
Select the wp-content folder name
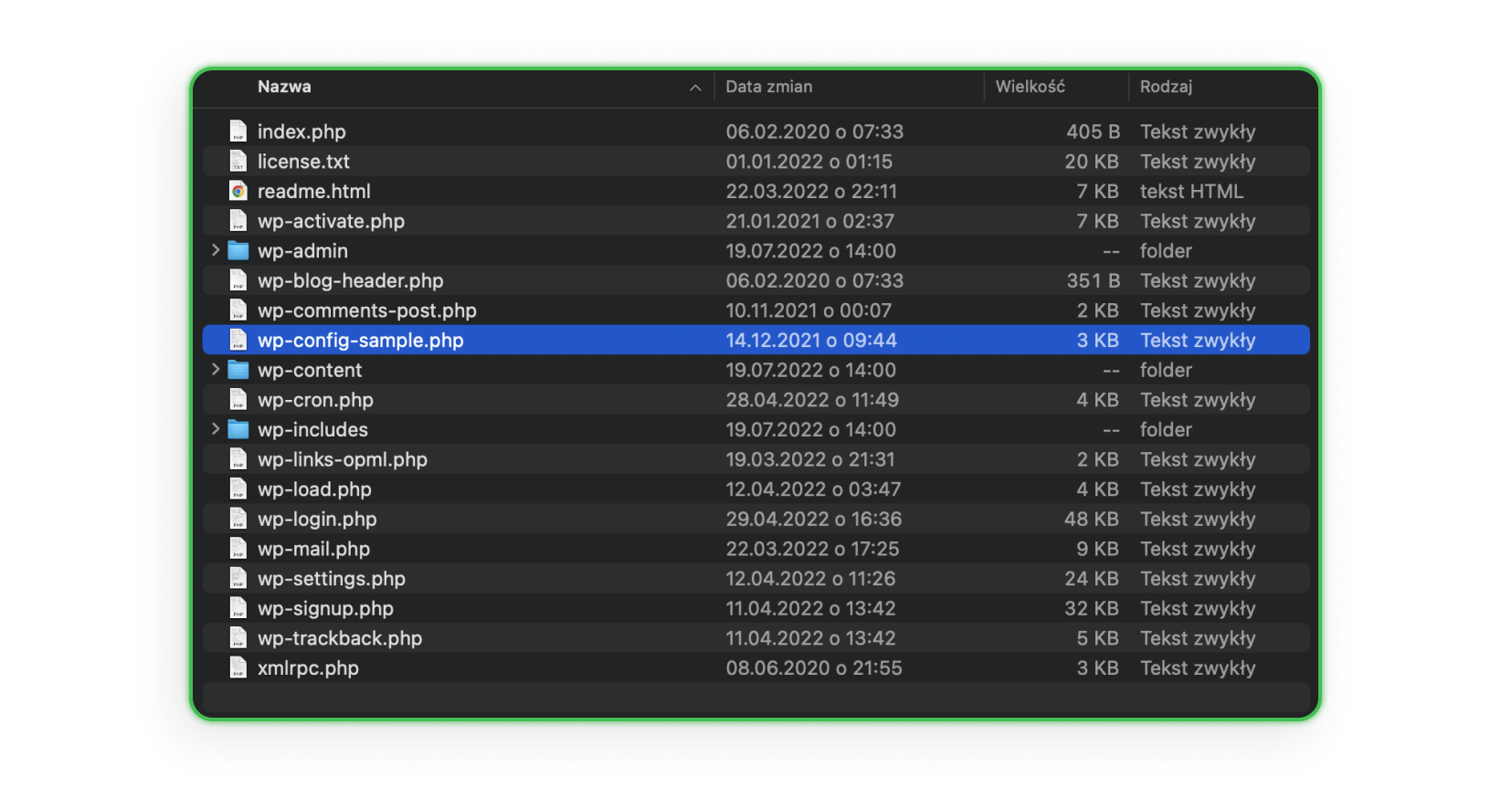tap(310, 370)
